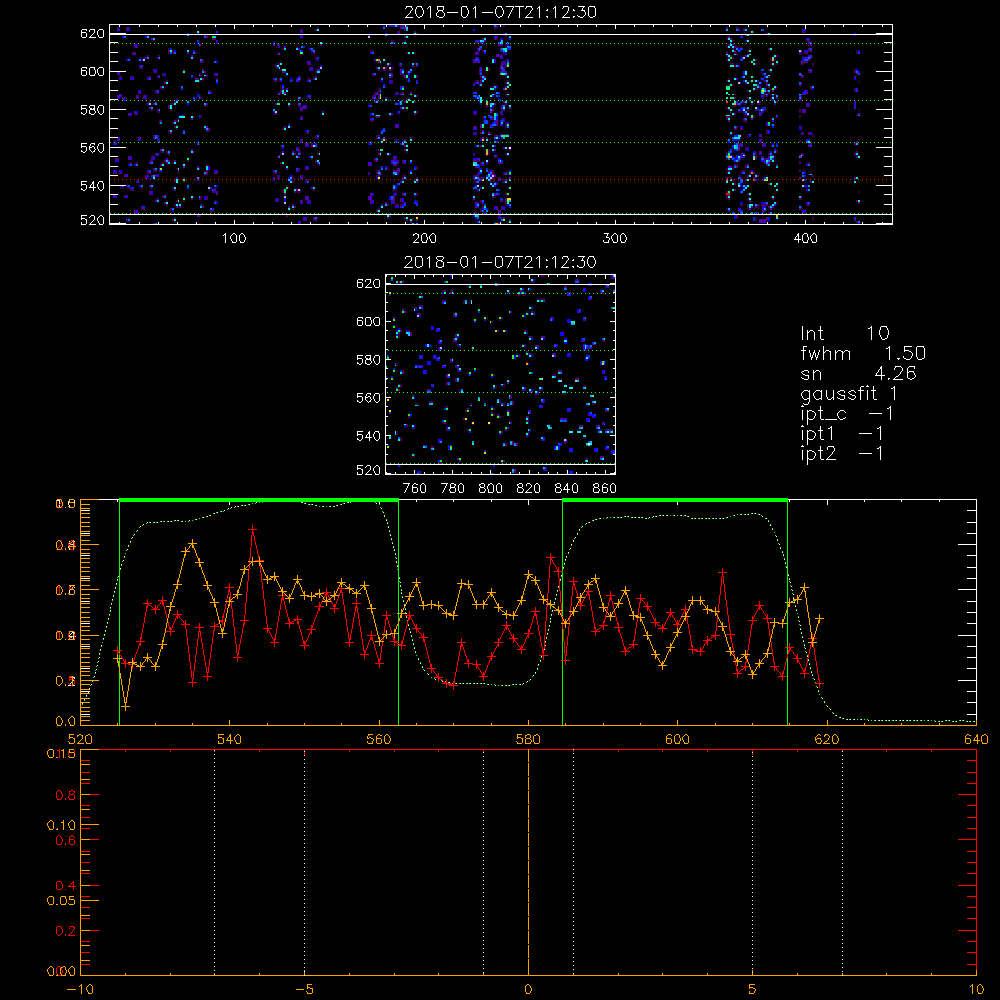
Task: Click the red peak near 543 in profile plot
Action: click(253, 529)
